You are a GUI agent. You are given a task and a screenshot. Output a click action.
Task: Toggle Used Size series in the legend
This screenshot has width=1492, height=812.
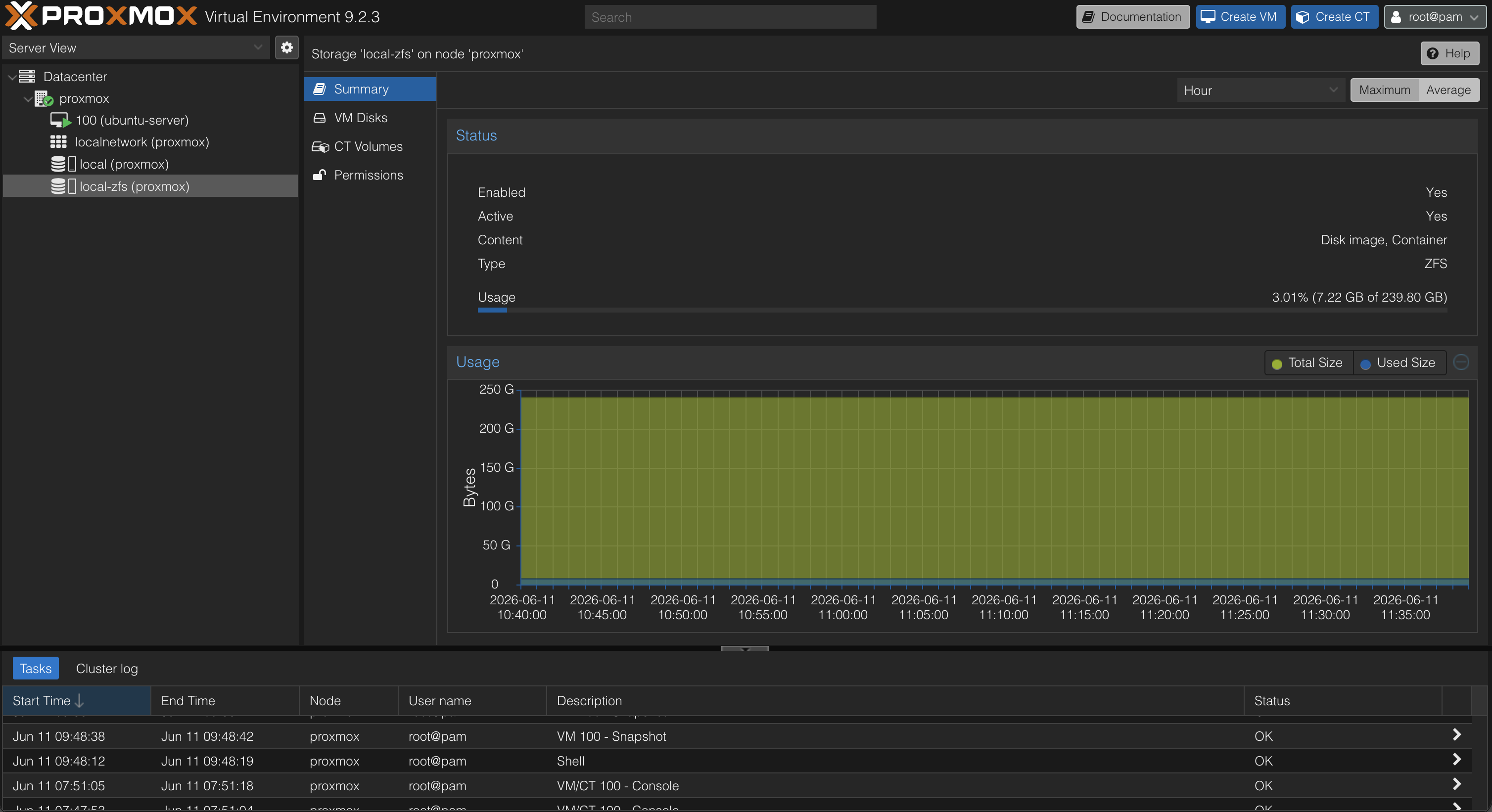pos(1399,362)
